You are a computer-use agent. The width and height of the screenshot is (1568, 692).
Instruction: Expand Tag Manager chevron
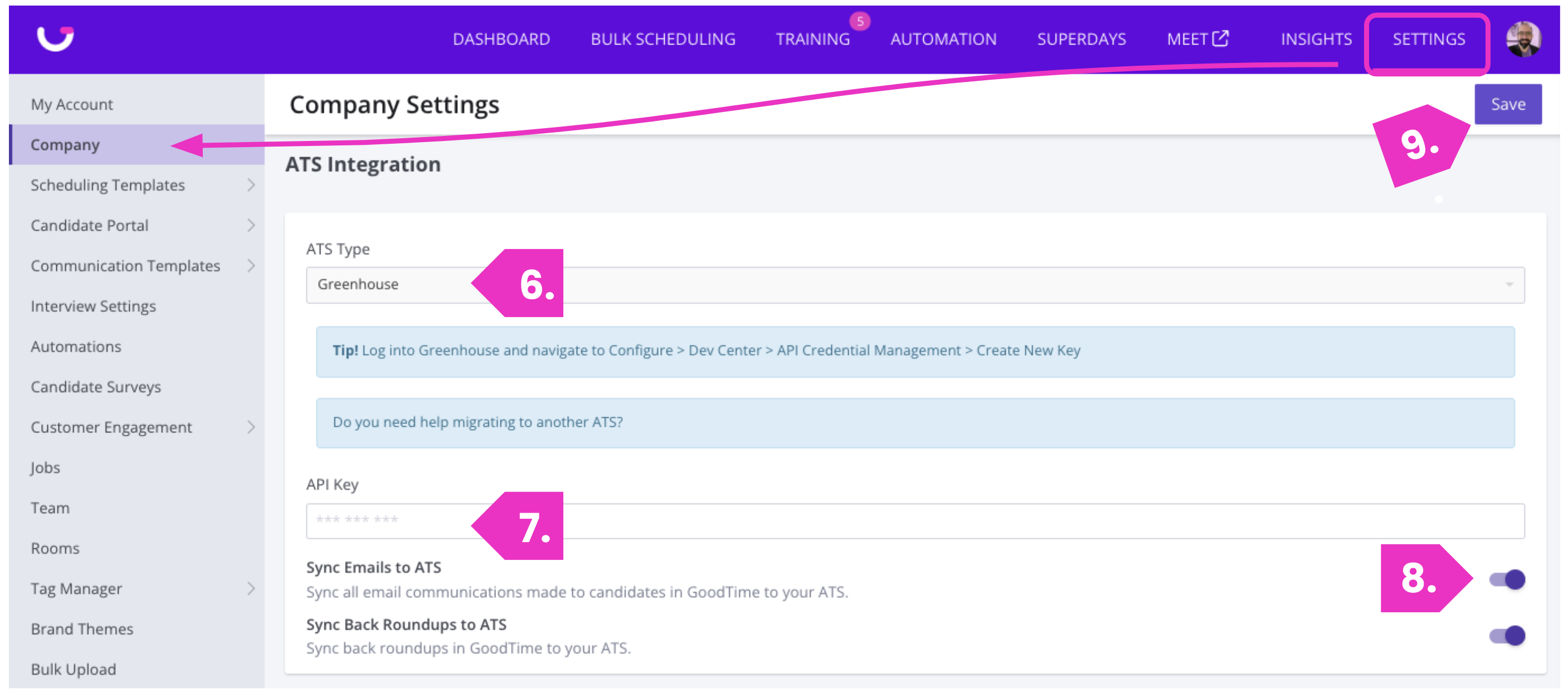pyautogui.click(x=251, y=588)
